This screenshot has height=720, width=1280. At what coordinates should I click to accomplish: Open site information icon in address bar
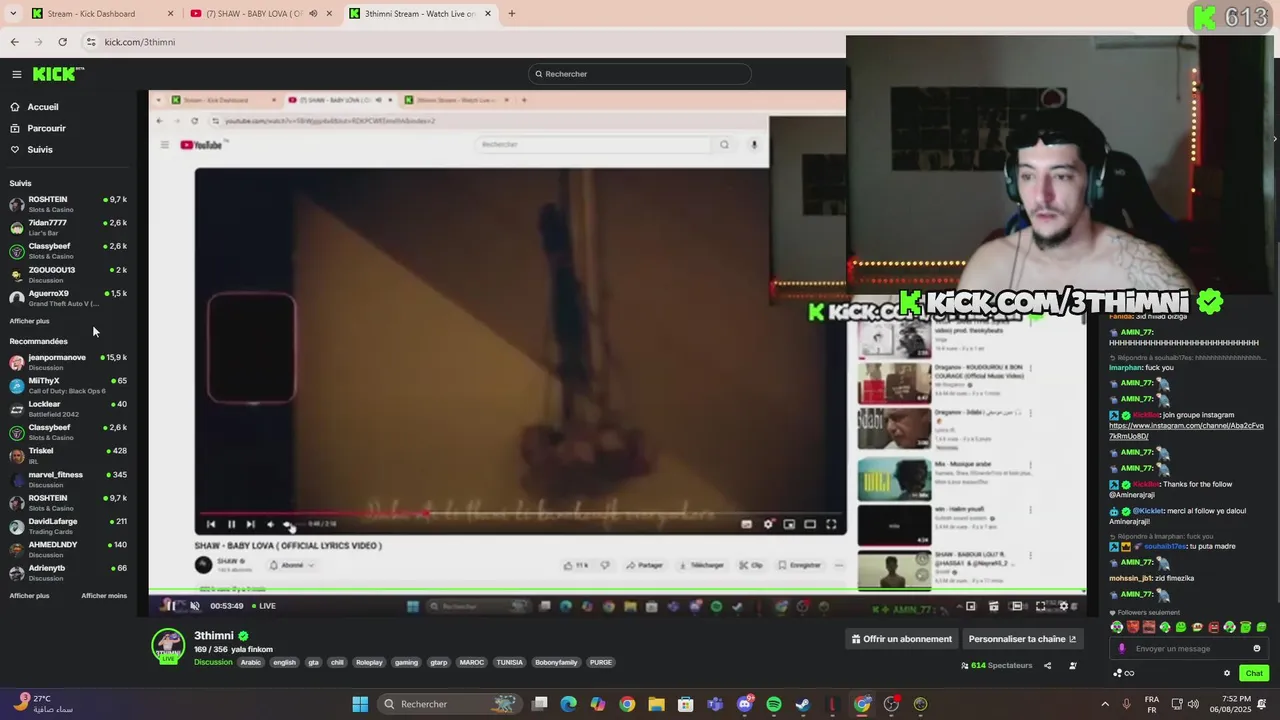[91, 42]
